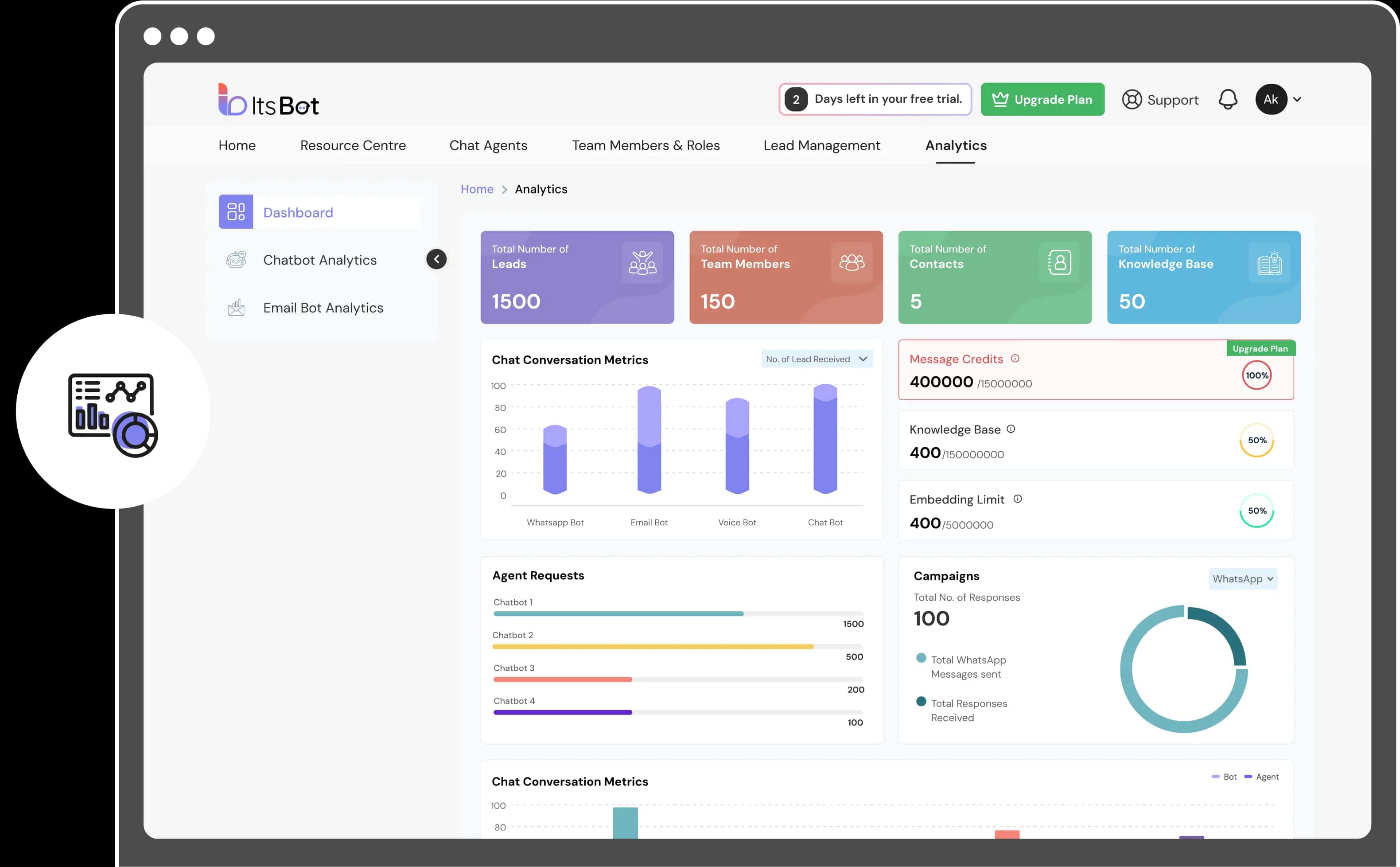Viewport: 1400px width, 867px height.
Task: Switch to the Lead Management tab
Action: tap(821, 146)
